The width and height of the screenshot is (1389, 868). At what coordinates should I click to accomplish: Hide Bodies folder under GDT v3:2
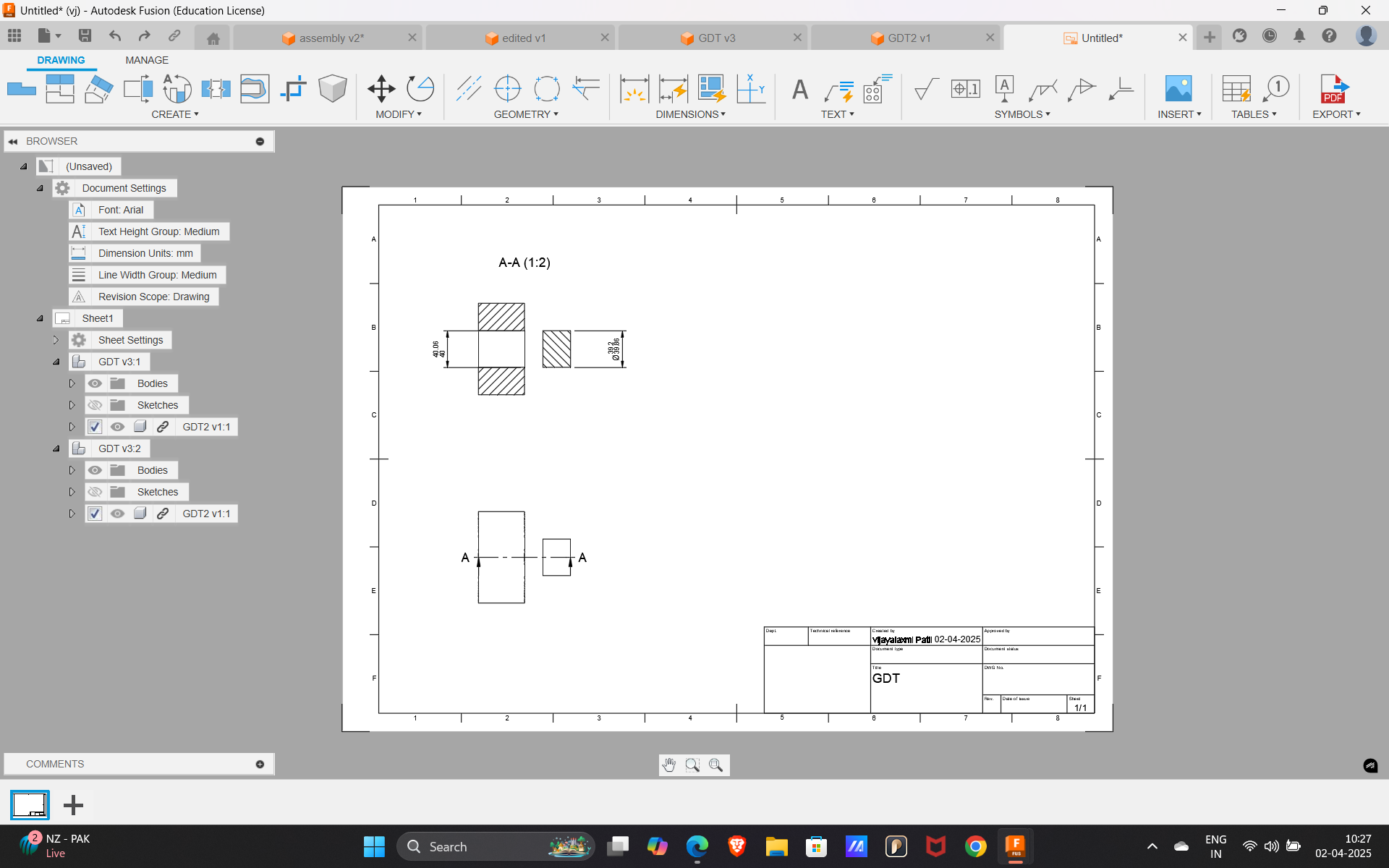pos(95,470)
